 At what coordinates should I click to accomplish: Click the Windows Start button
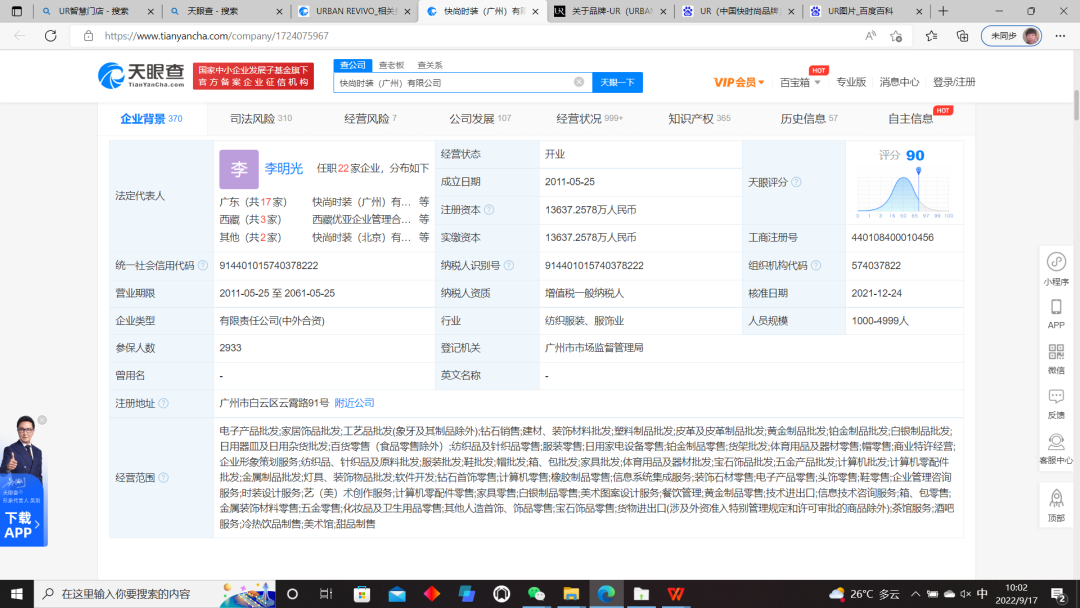17,594
